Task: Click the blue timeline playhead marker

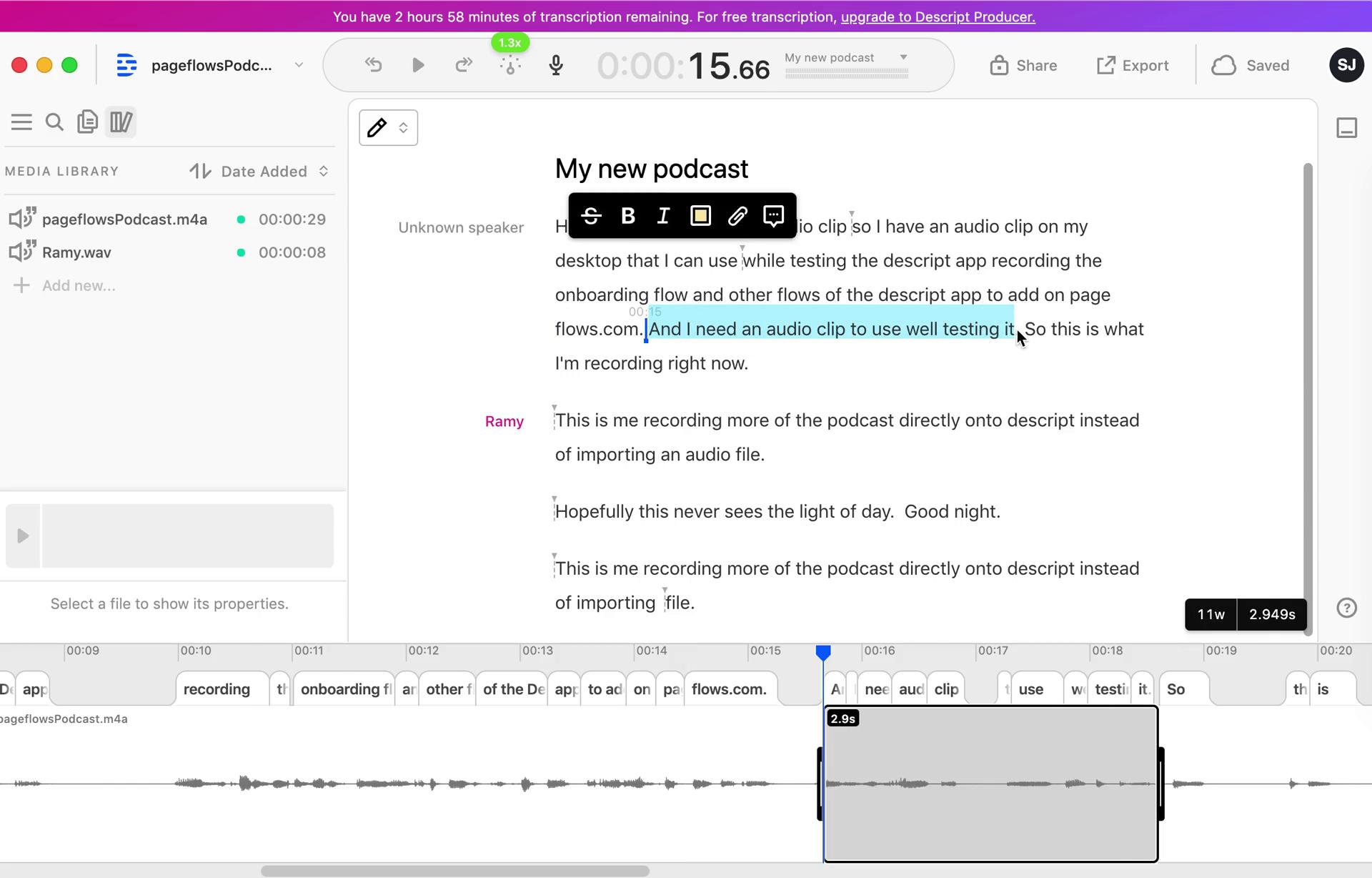Action: (823, 652)
